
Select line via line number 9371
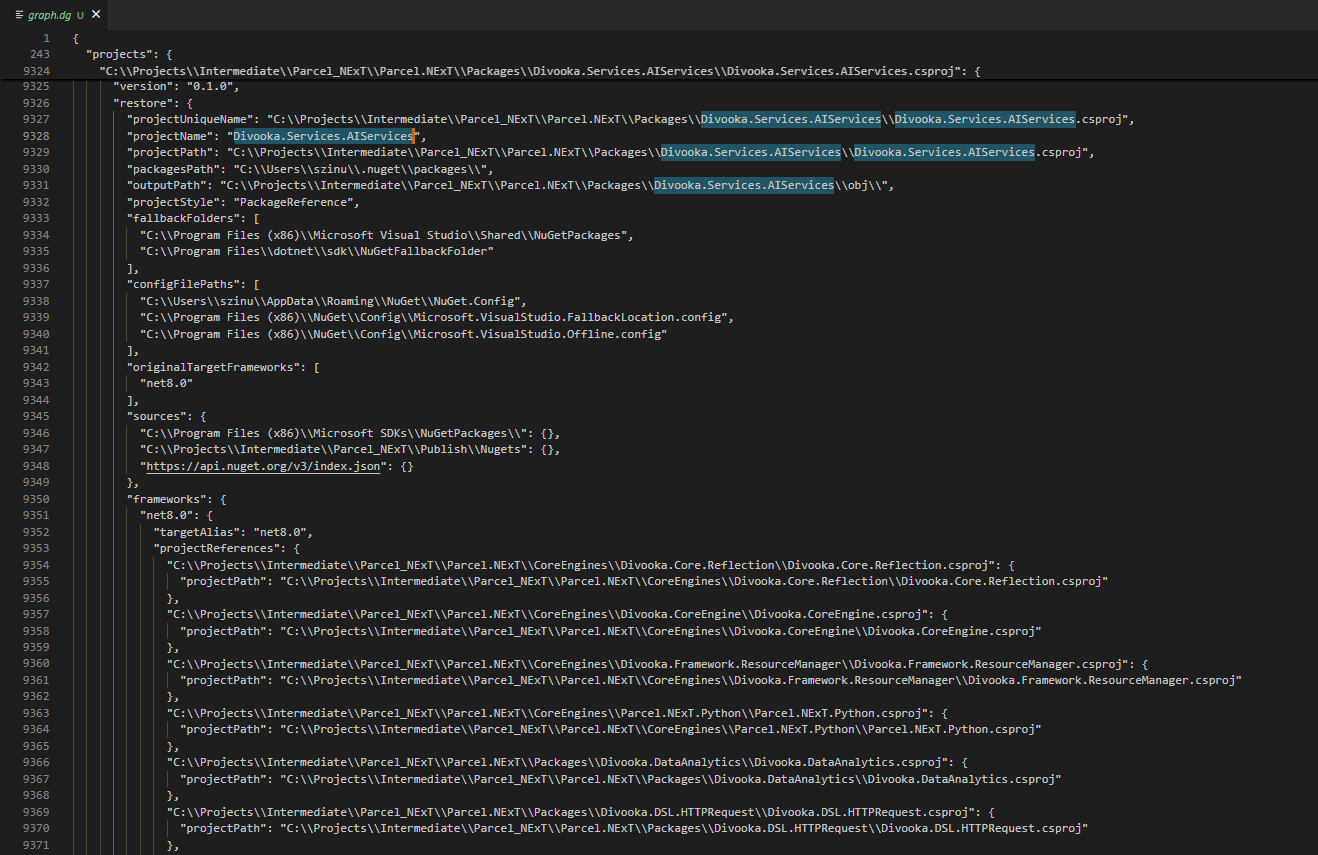[36, 846]
